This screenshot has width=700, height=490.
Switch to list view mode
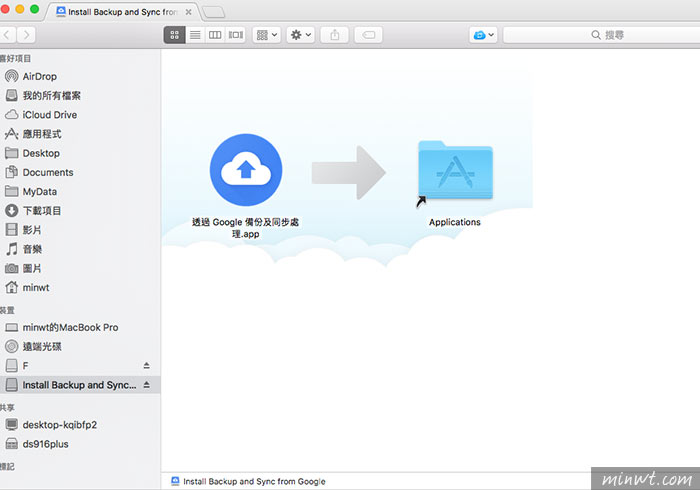(195, 35)
